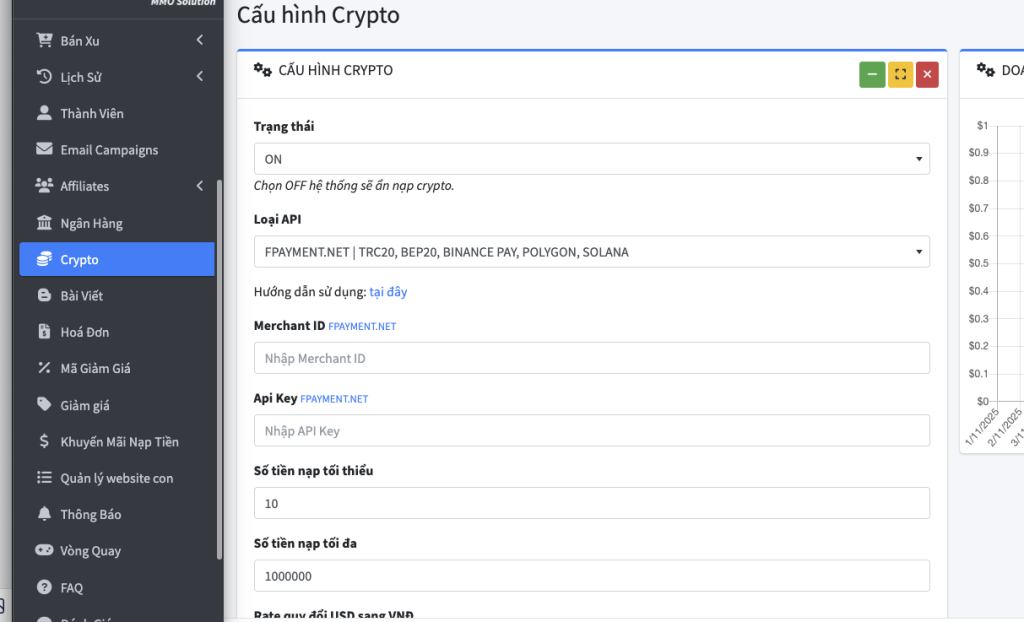This screenshot has height=622, width=1024.
Task: Click the Ngân Hàng bank building icon
Action: 44,223
